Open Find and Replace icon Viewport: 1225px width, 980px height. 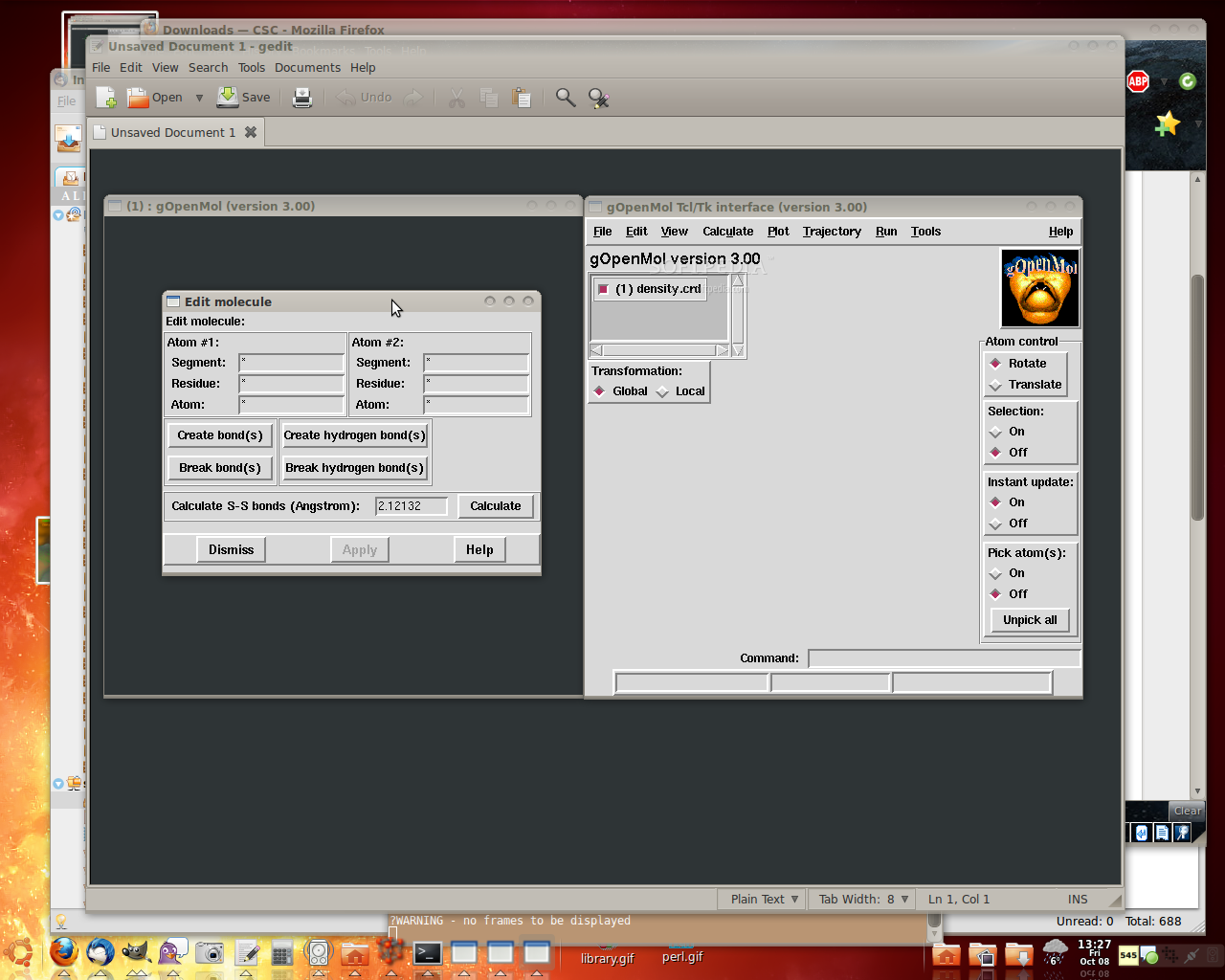pos(599,98)
